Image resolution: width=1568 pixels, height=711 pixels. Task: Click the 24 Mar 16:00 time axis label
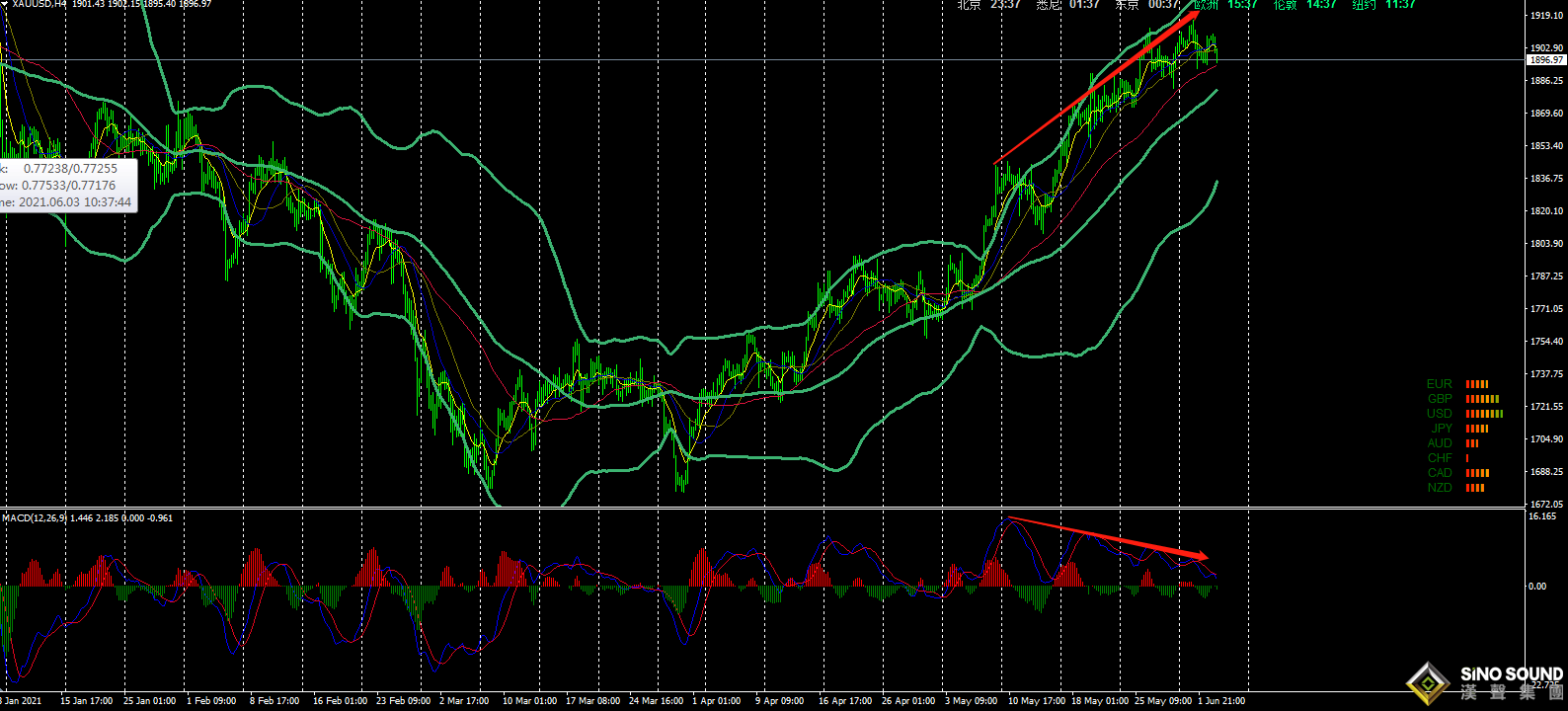[x=656, y=701]
